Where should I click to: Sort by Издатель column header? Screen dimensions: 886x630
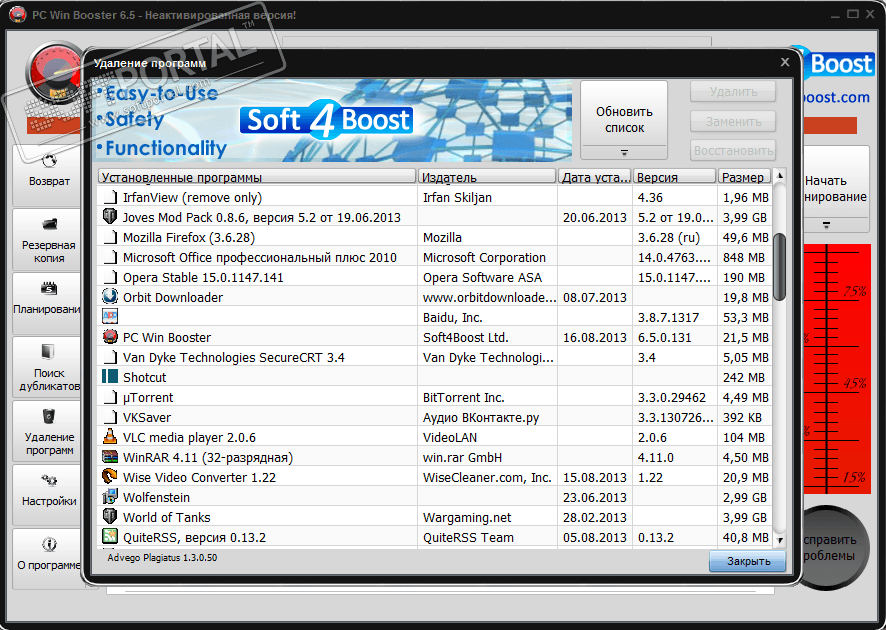(487, 177)
